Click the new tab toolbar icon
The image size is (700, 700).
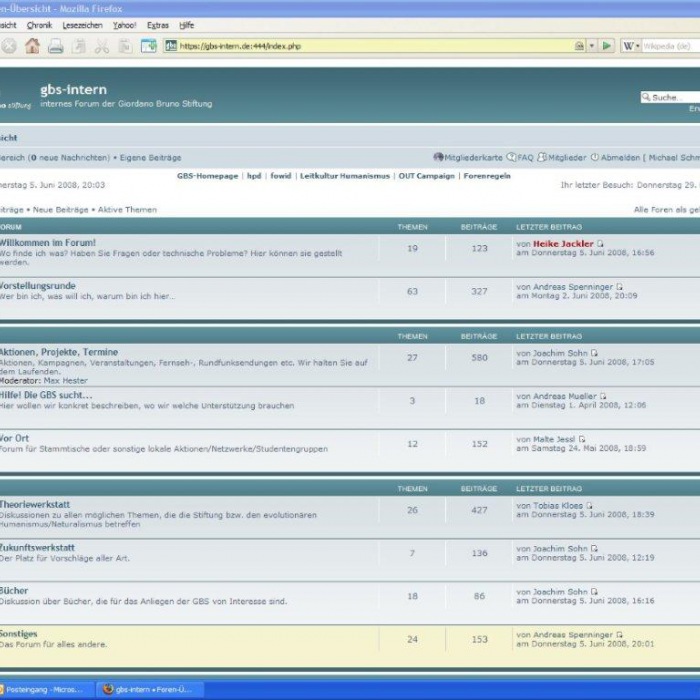[149, 46]
